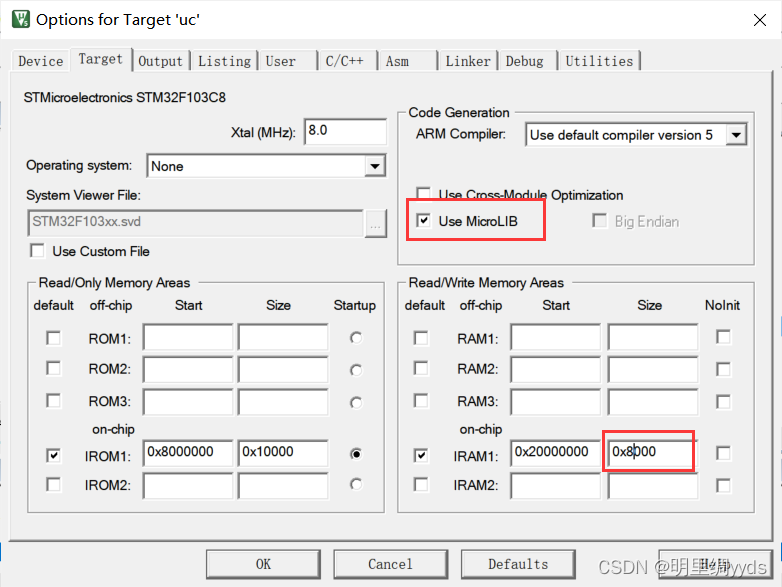Click the STM32F103xx.svd file field

[195, 222]
